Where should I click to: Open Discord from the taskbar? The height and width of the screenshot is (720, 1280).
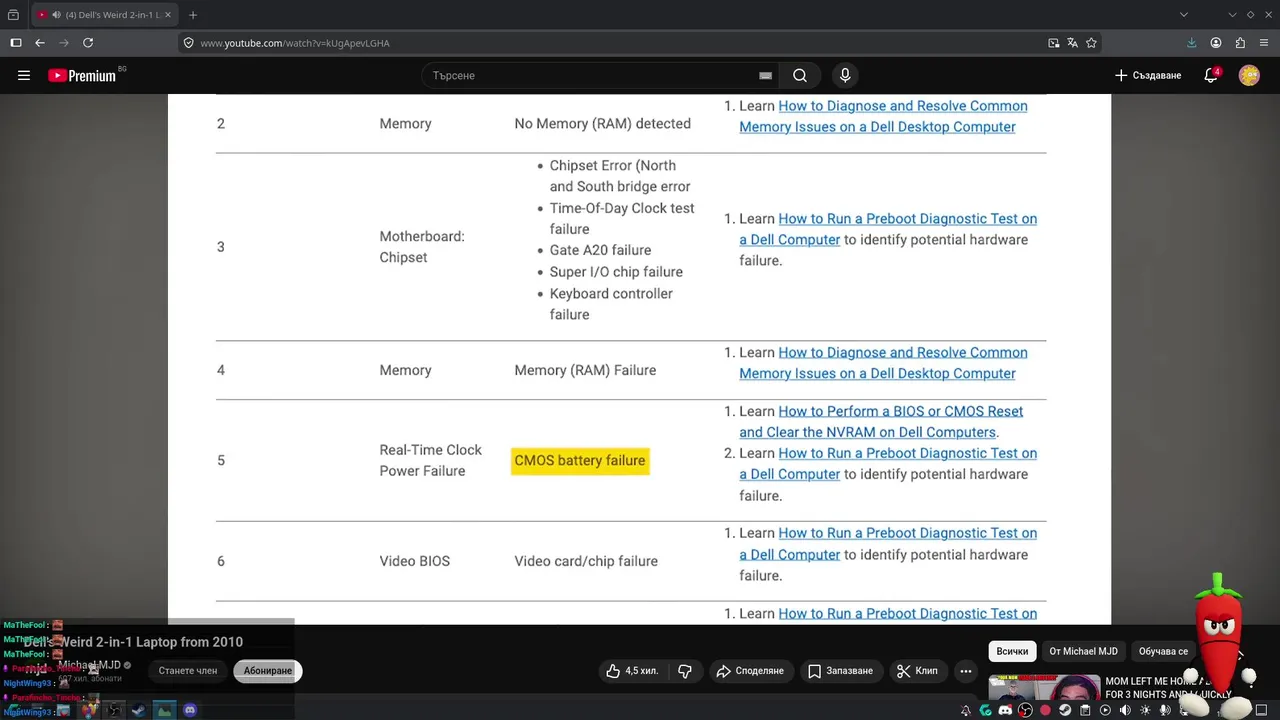click(x=1005, y=711)
